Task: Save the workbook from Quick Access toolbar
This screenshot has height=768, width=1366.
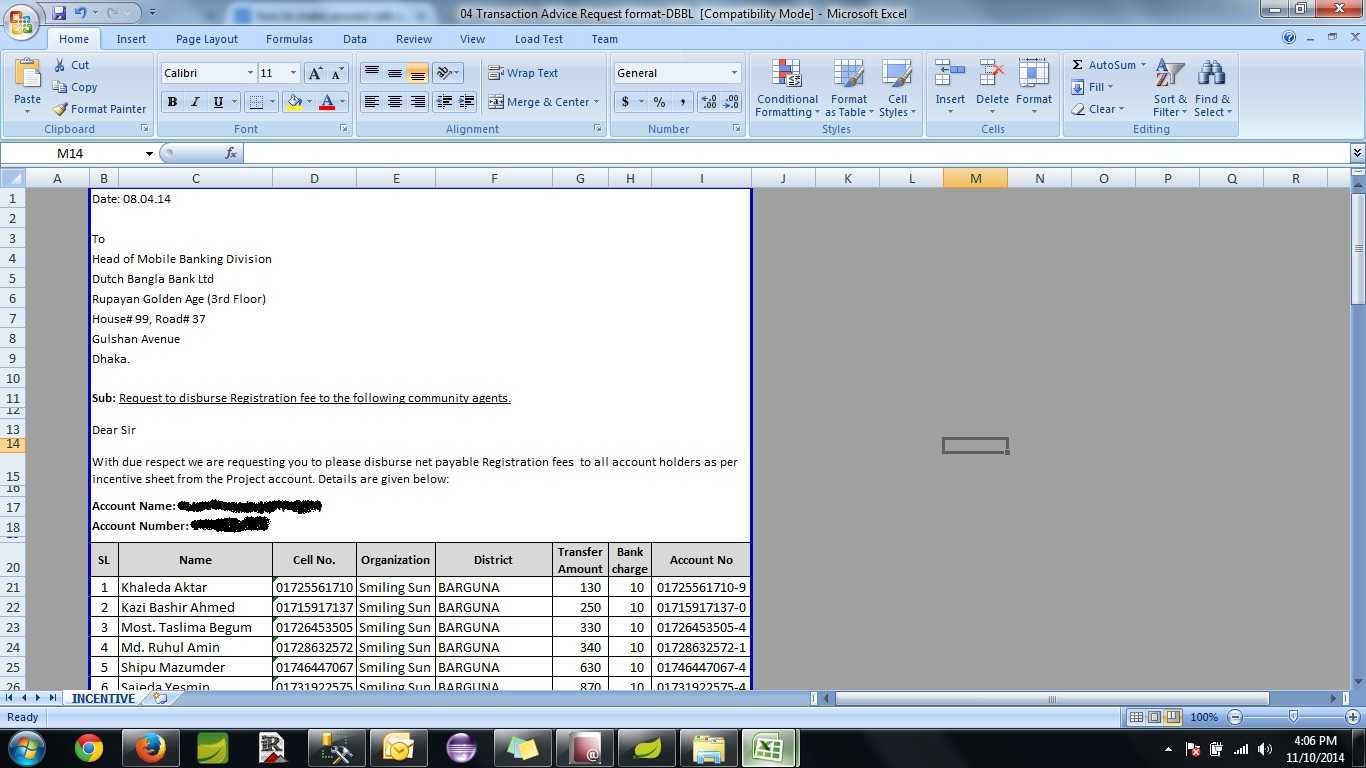Action: 59,13
